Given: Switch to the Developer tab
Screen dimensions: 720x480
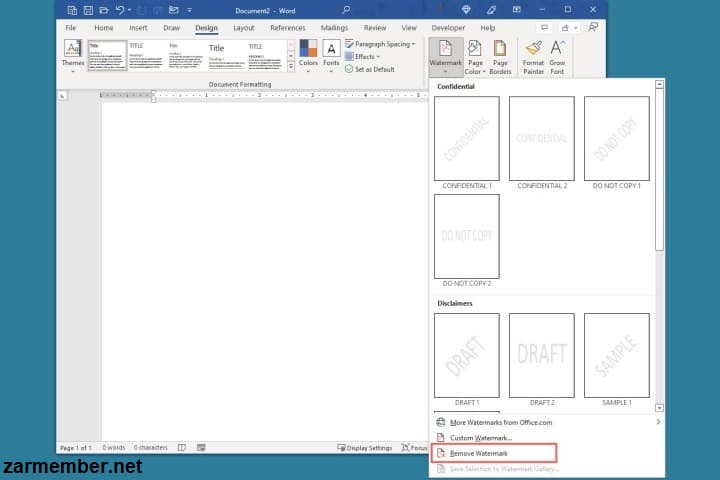Looking at the screenshot, I should [x=448, y=28].
